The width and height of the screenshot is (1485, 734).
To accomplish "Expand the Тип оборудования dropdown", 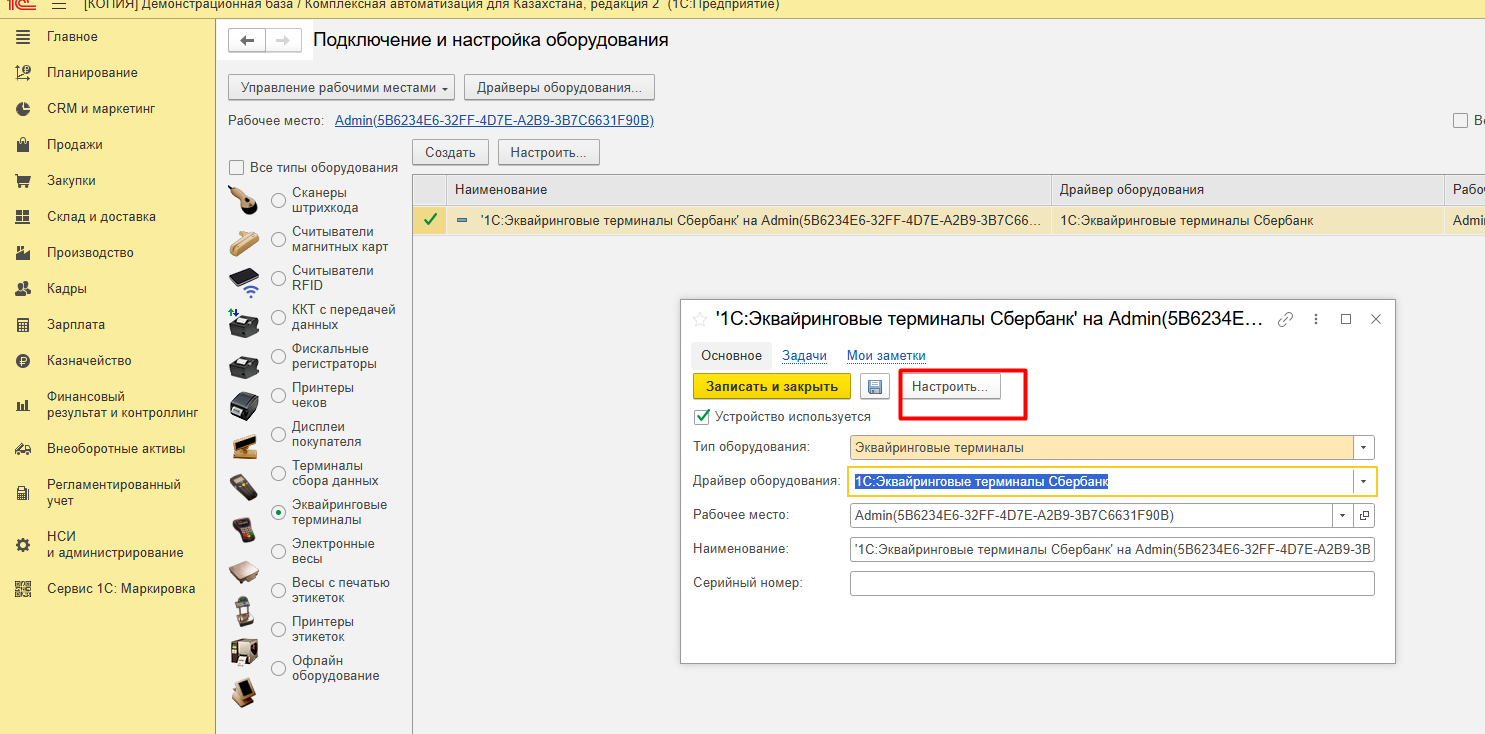I will click(x=1364, y=448).
